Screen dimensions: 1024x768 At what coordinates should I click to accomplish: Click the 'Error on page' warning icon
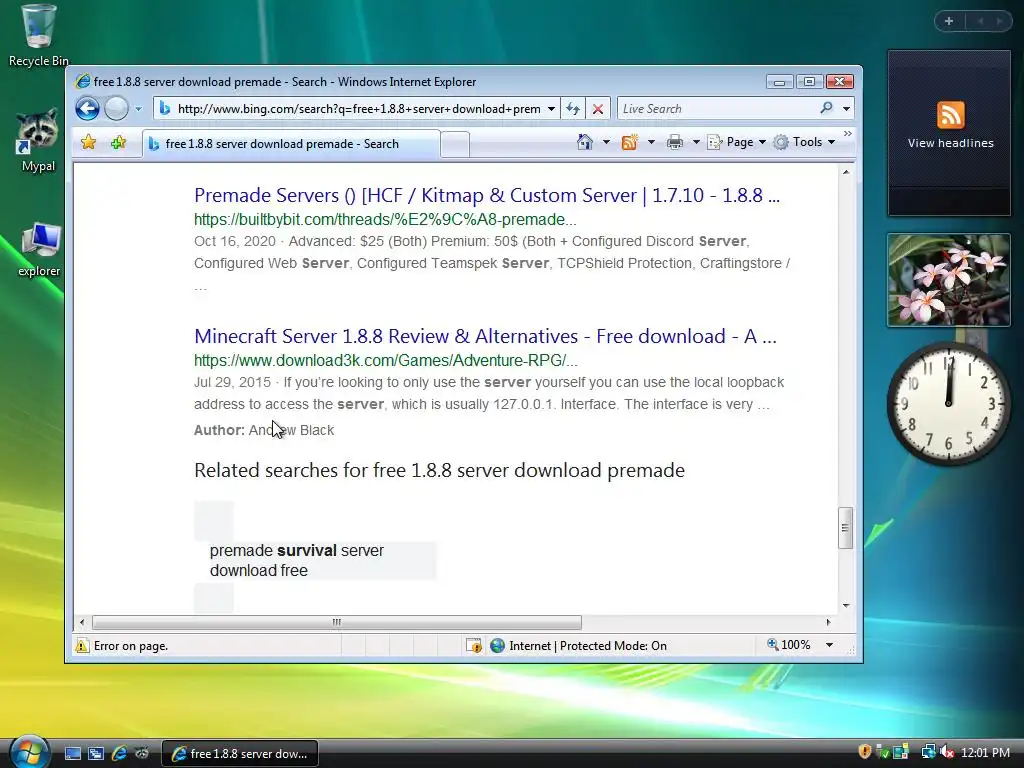click(x=82, y=646)
